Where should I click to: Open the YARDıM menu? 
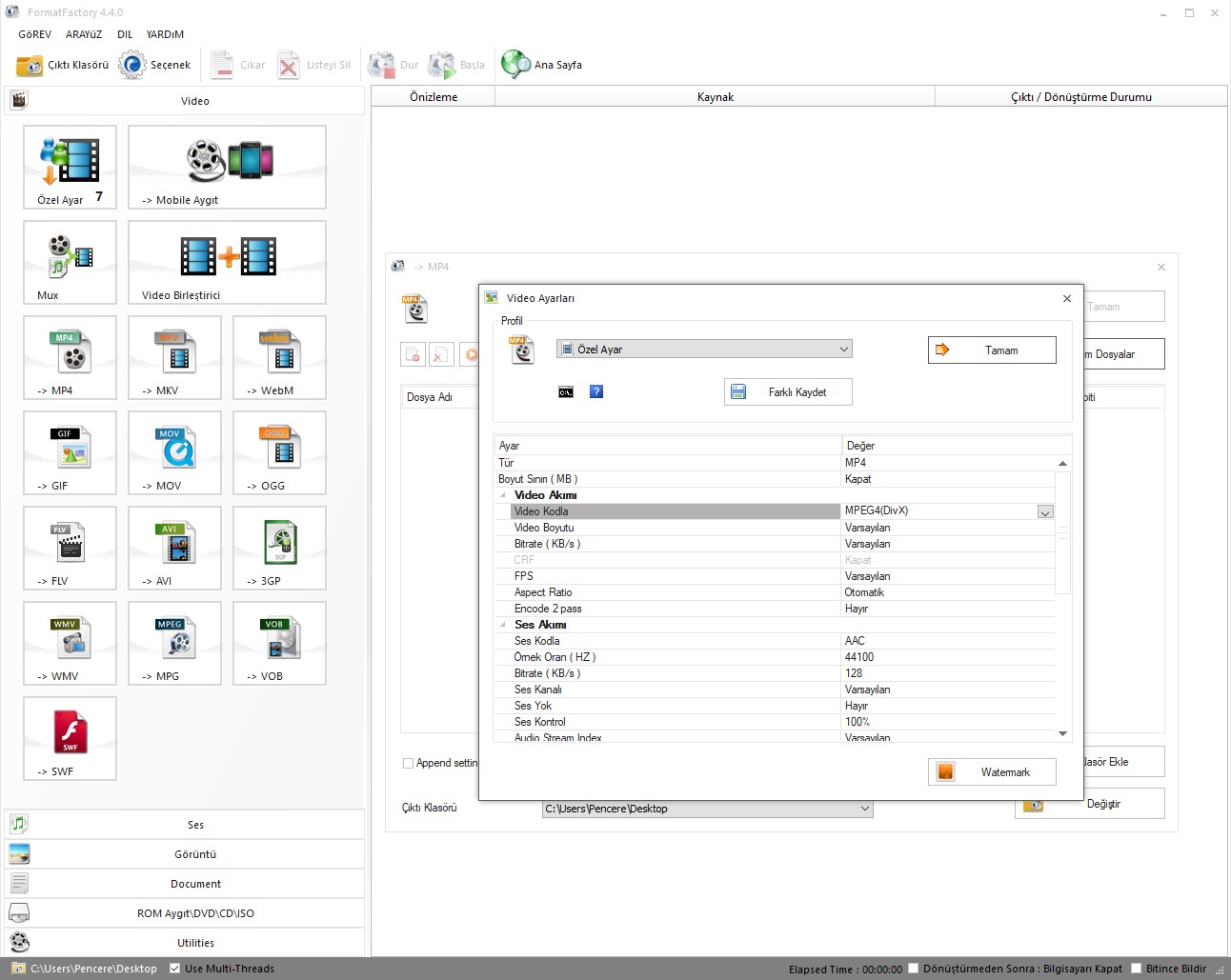[165, 34]
